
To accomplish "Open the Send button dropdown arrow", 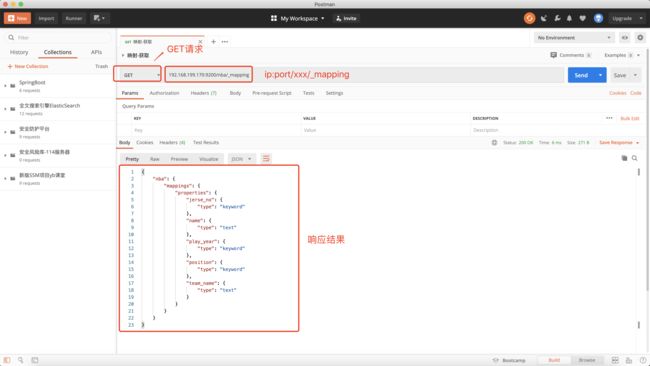I will [600, 75].
